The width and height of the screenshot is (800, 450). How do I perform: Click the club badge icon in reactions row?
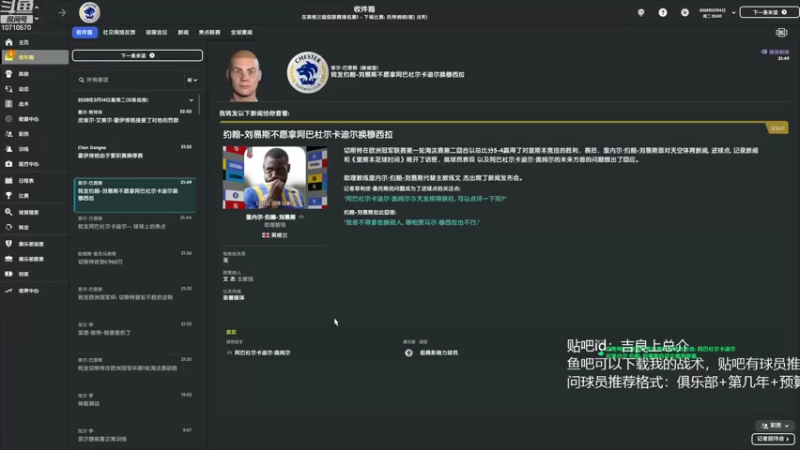point(409,353)
